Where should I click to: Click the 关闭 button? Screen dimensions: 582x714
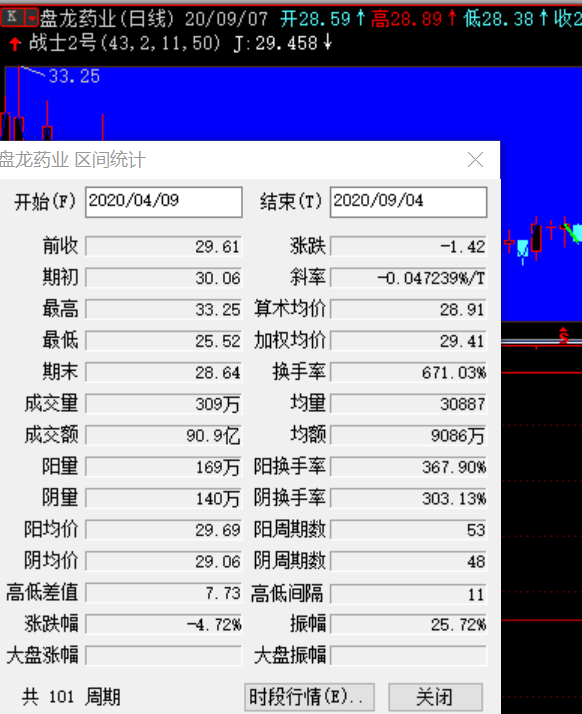point(435,697)
